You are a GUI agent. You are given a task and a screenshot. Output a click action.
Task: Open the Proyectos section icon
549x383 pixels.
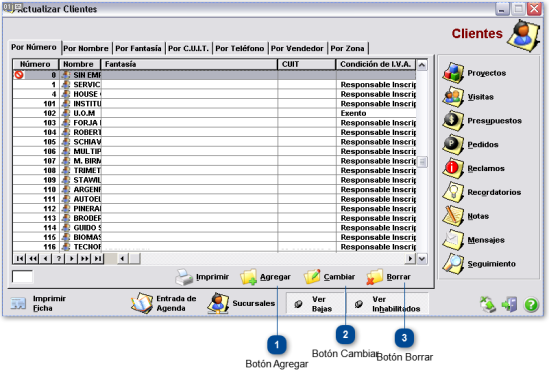(453, 73)
